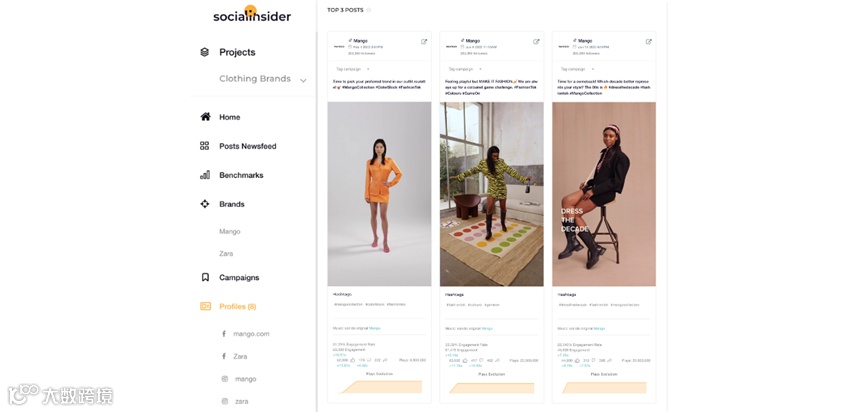Open Tag campaign dropdown on third post
The height and width of the screenshot is (412, 865).
click(x=579, y=69)
